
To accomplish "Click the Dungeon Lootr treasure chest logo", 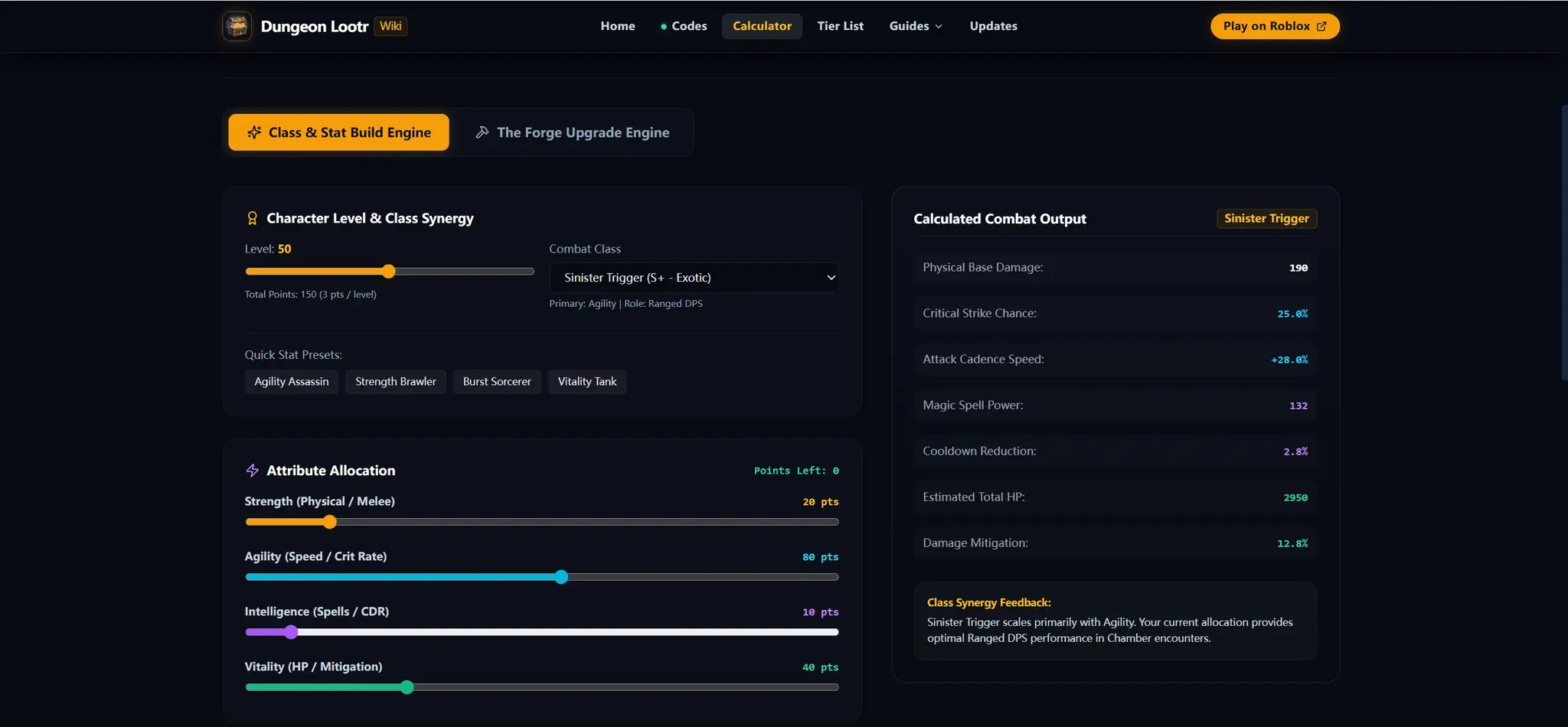I will click(237, 26).
